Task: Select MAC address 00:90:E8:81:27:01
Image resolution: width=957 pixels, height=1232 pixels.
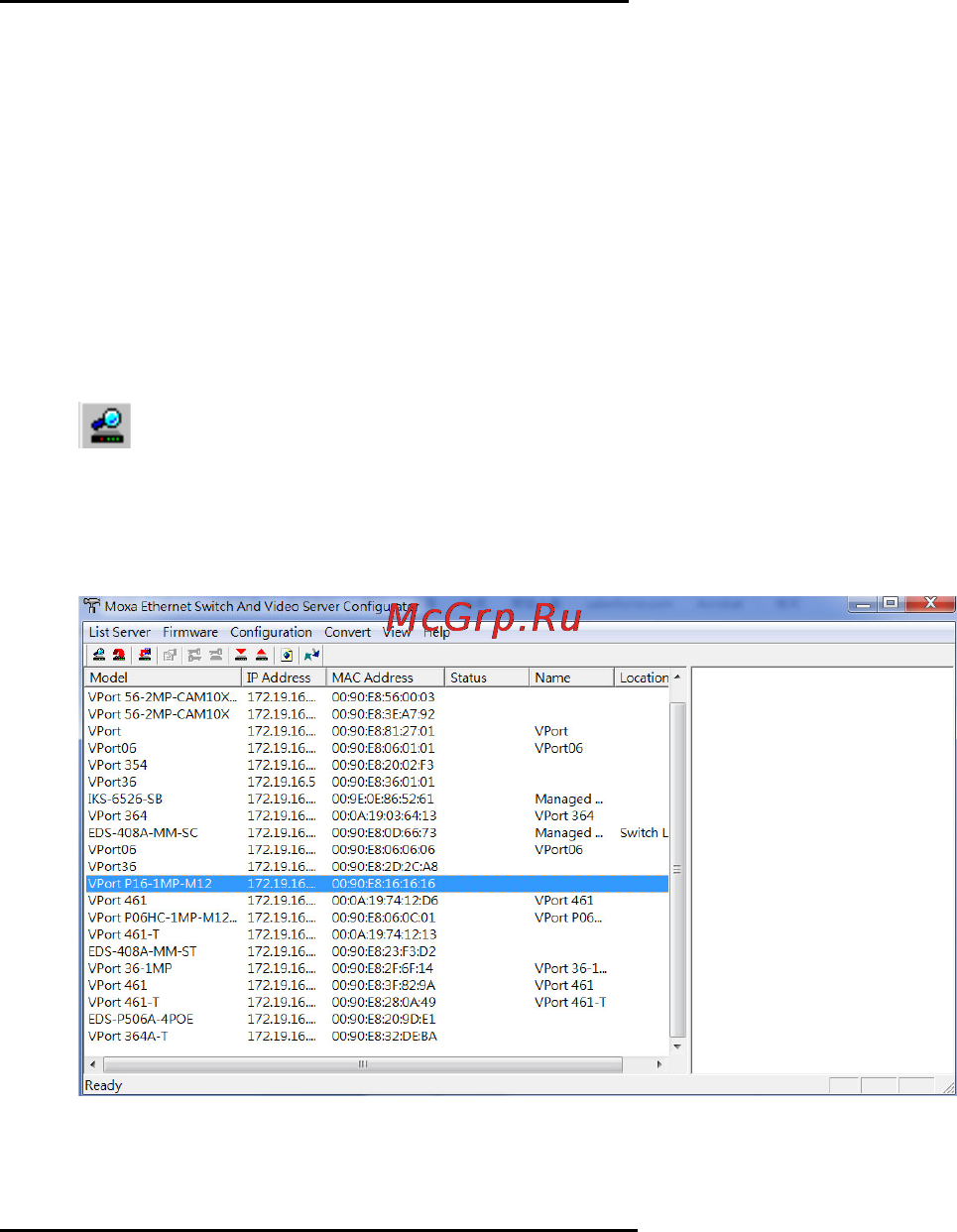Action: pyautogui.click(x=383, y=731)
